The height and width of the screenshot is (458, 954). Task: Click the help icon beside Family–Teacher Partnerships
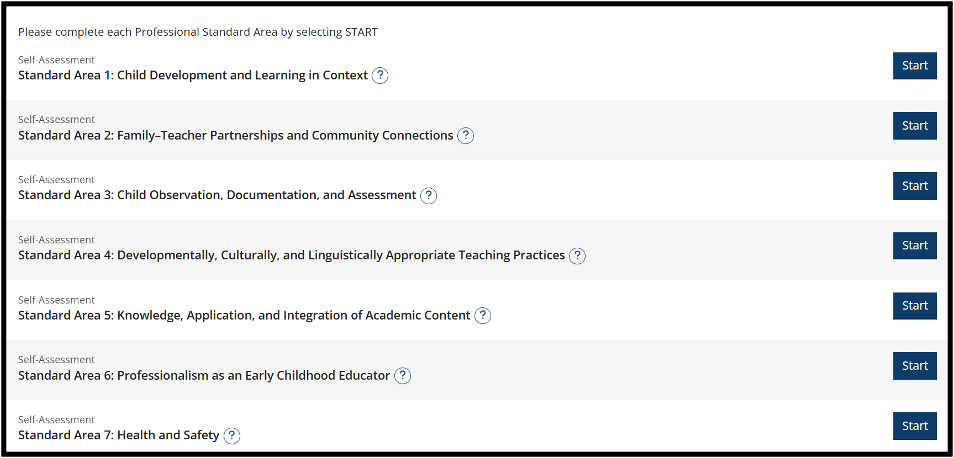465,136
